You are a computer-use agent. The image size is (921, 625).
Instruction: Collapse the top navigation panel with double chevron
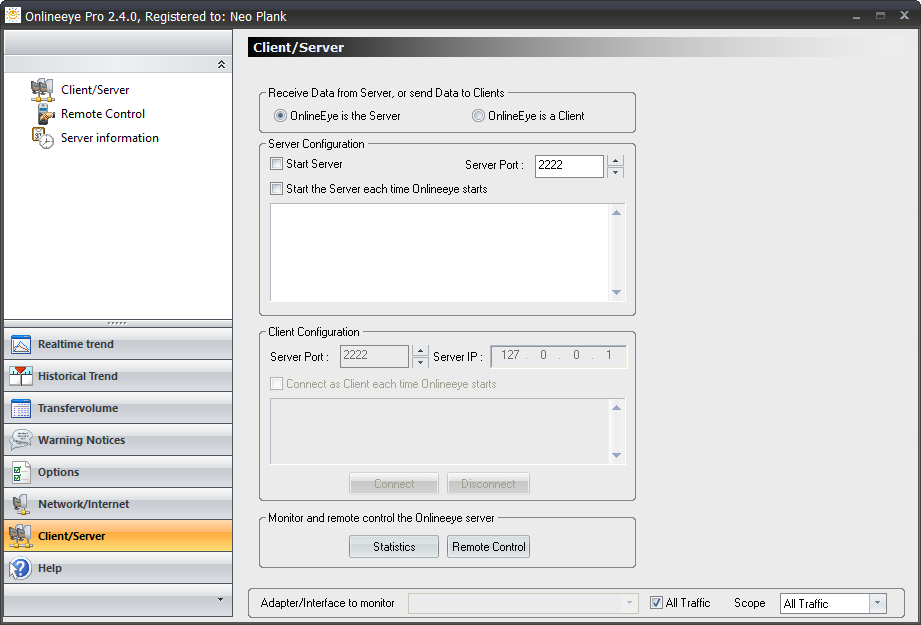[221, 64]
